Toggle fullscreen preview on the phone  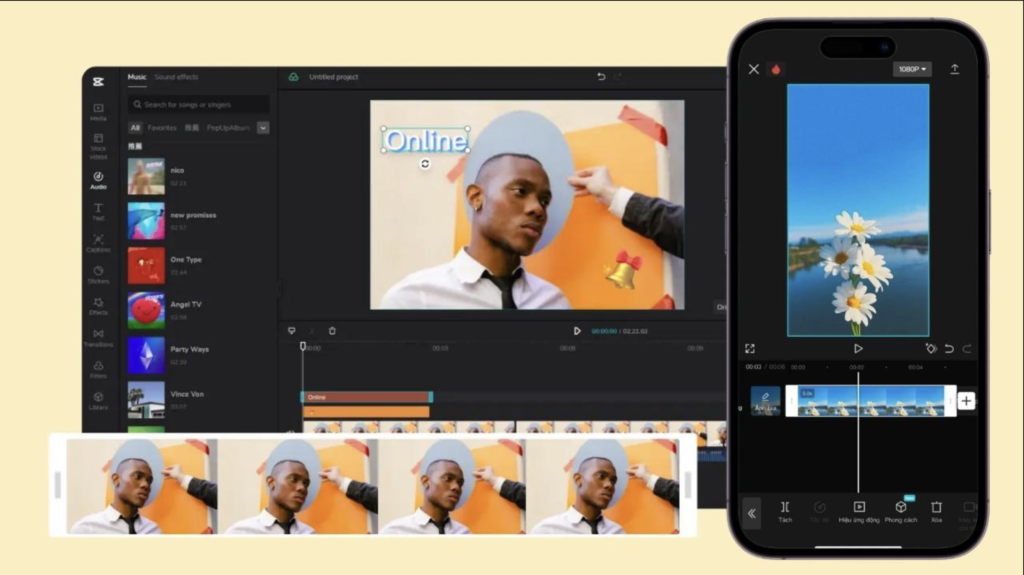(x=750, y=349)
